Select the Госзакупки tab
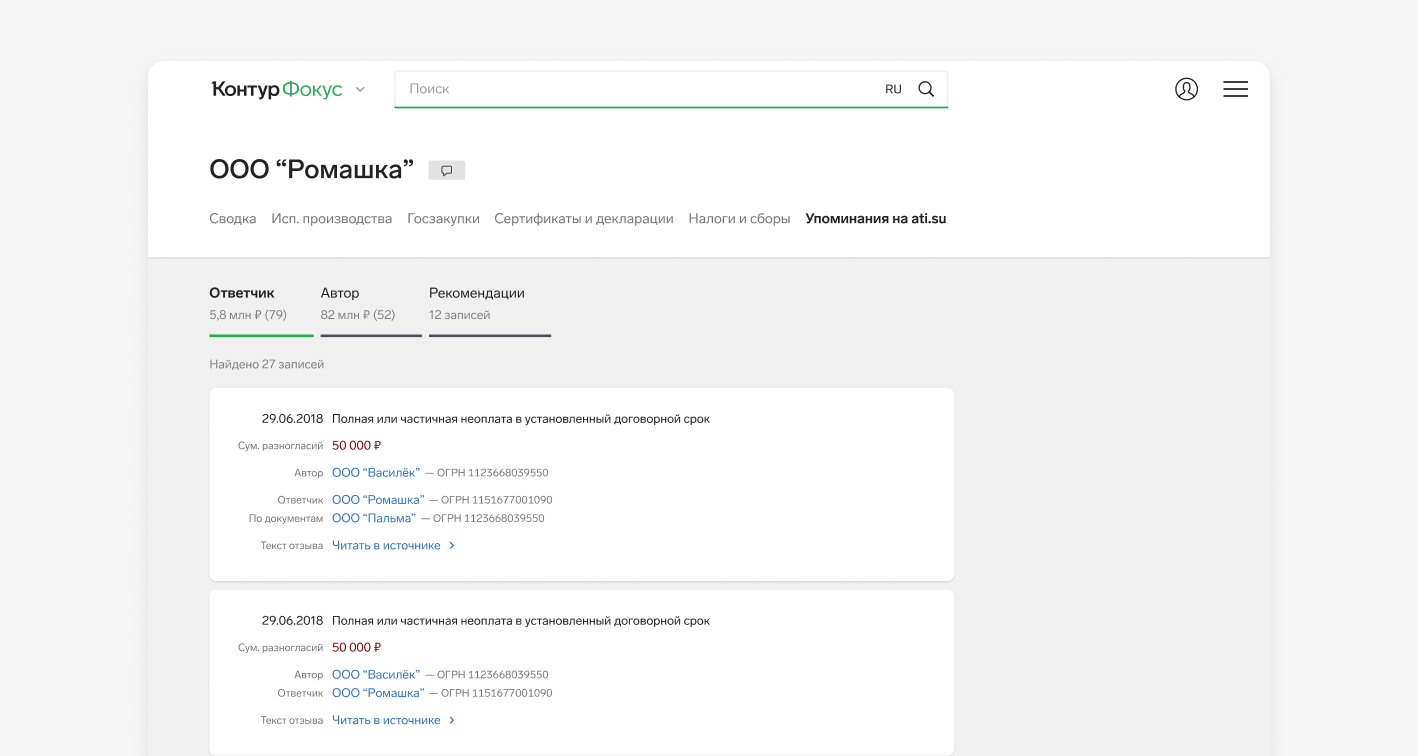1418x756 pixels. pos(443,218)
